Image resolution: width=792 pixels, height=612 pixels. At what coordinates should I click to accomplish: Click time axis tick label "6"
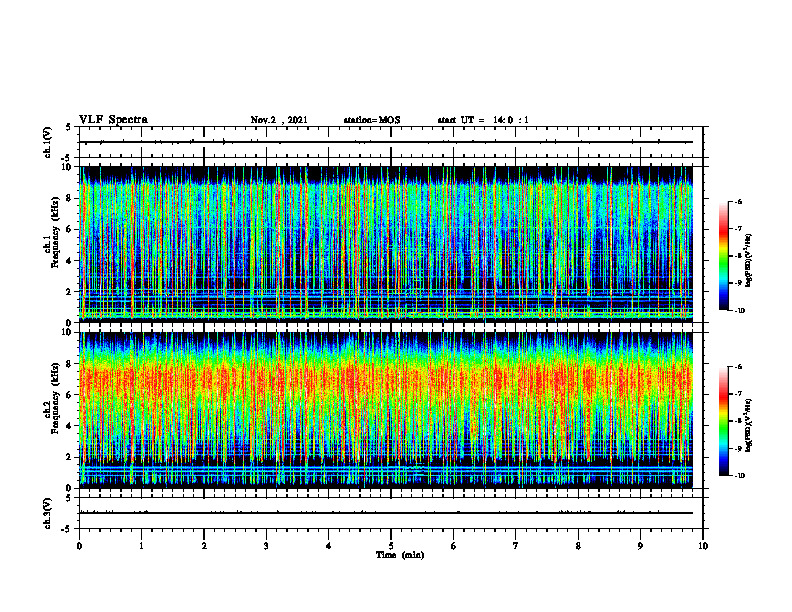454,546
